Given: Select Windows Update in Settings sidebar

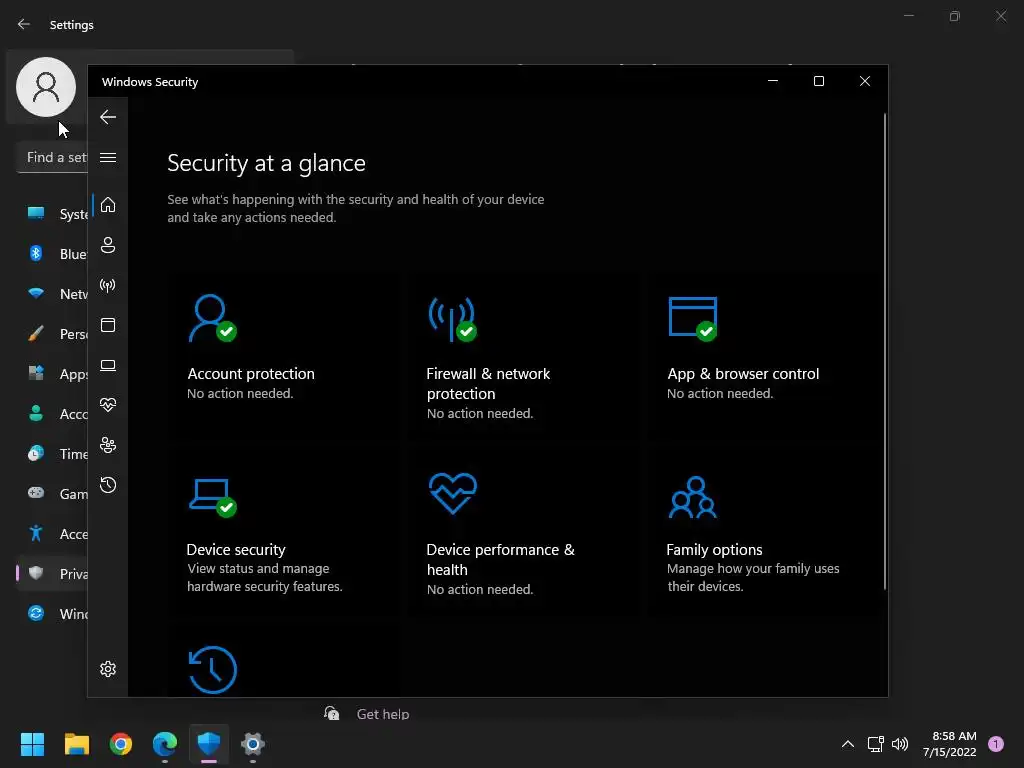Looking at the screenshot, I should 52,614.
